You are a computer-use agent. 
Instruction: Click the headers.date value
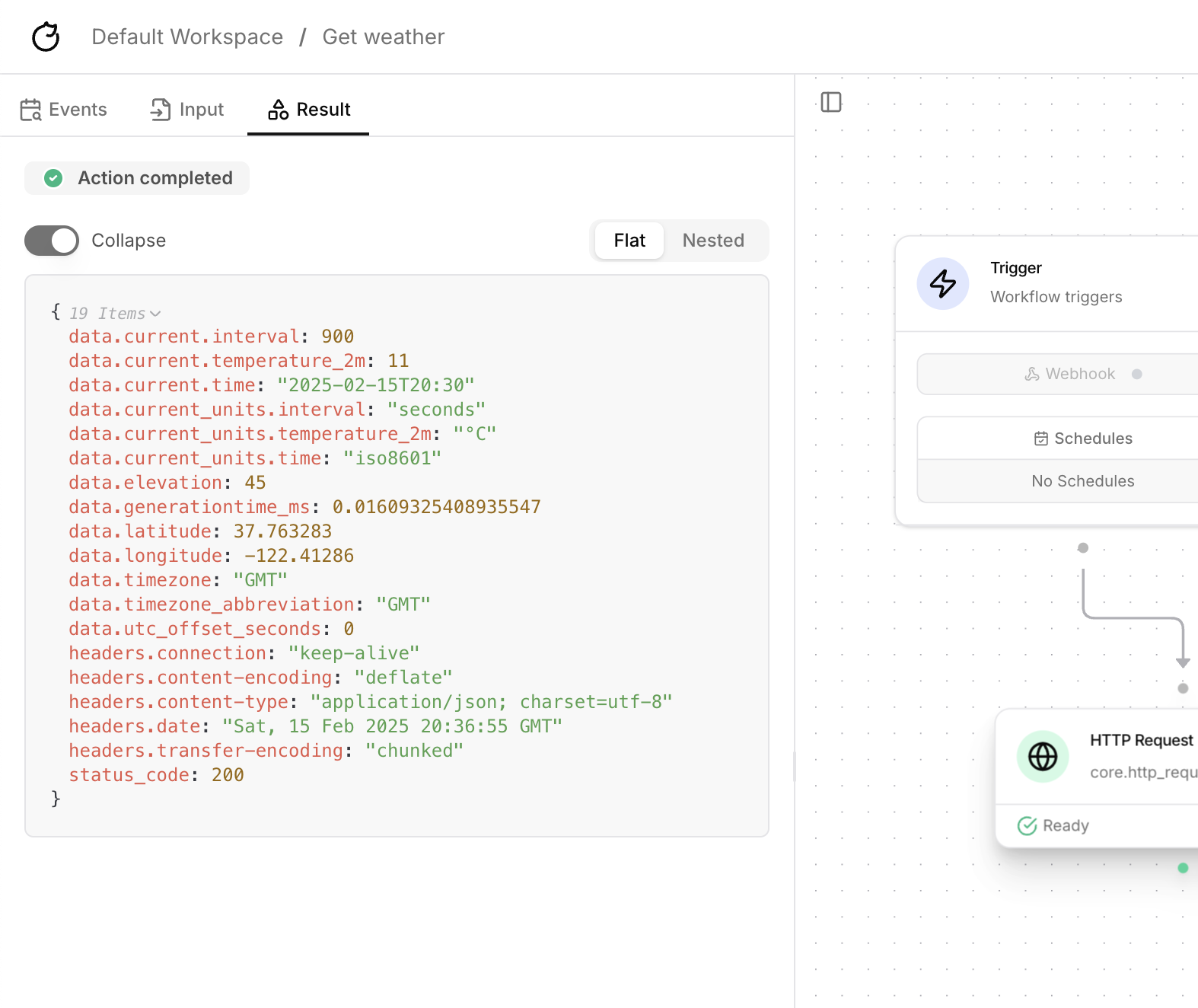(x=392, y=726)
